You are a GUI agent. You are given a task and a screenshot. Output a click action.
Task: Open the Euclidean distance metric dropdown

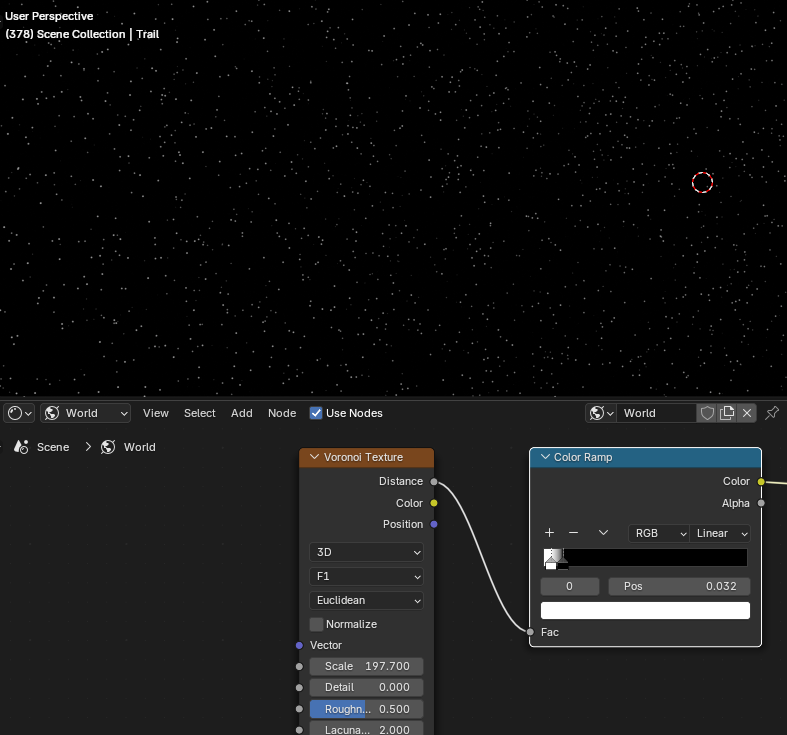click(366, 600)
